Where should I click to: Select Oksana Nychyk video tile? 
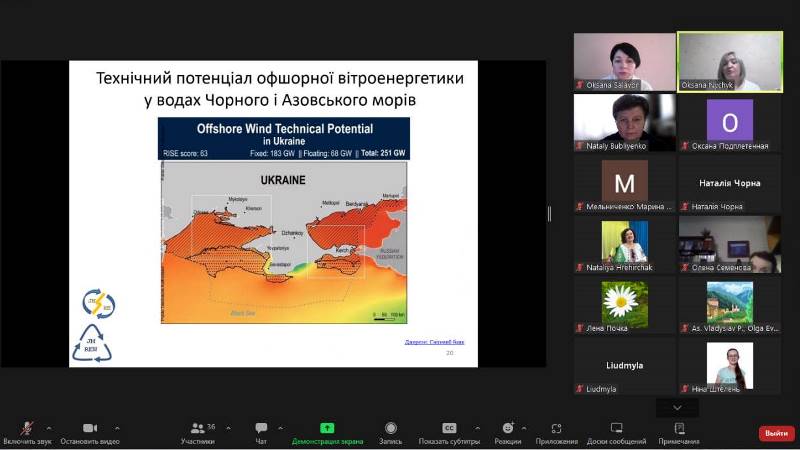[730, 62]
